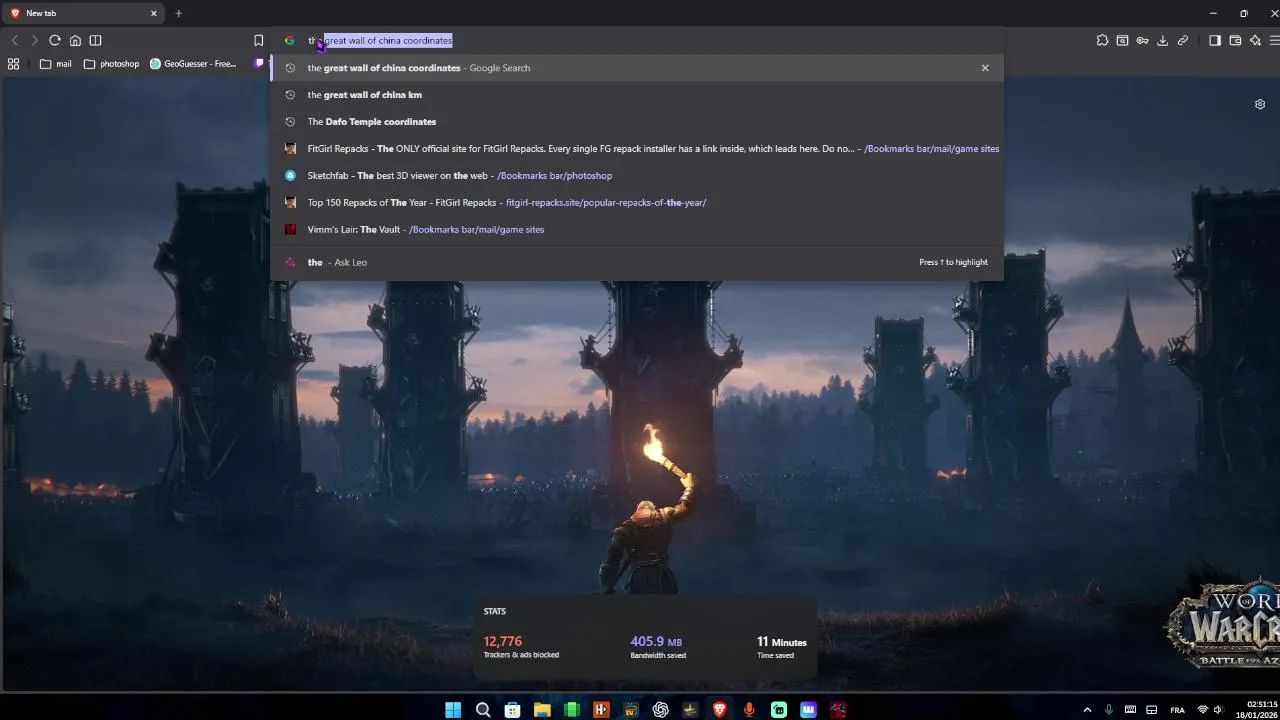Select Top 150 Repacks of The Year suggestion

click(637, 203)
